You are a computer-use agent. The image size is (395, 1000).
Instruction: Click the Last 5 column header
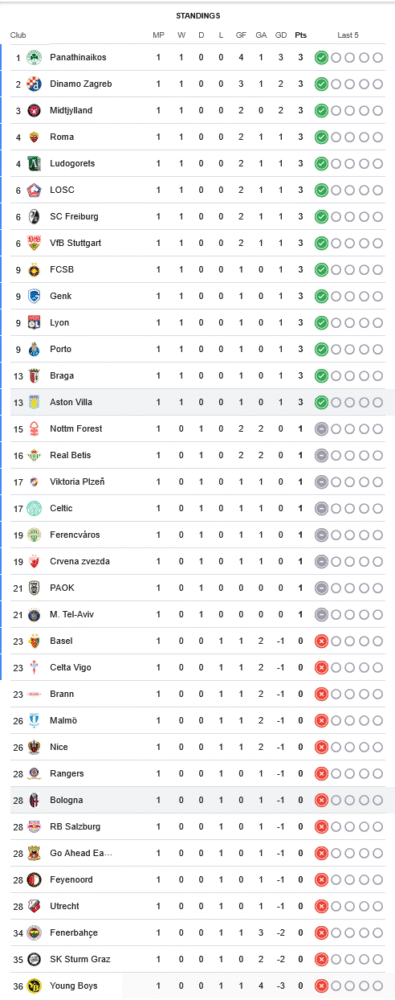(x=348, y=35)
